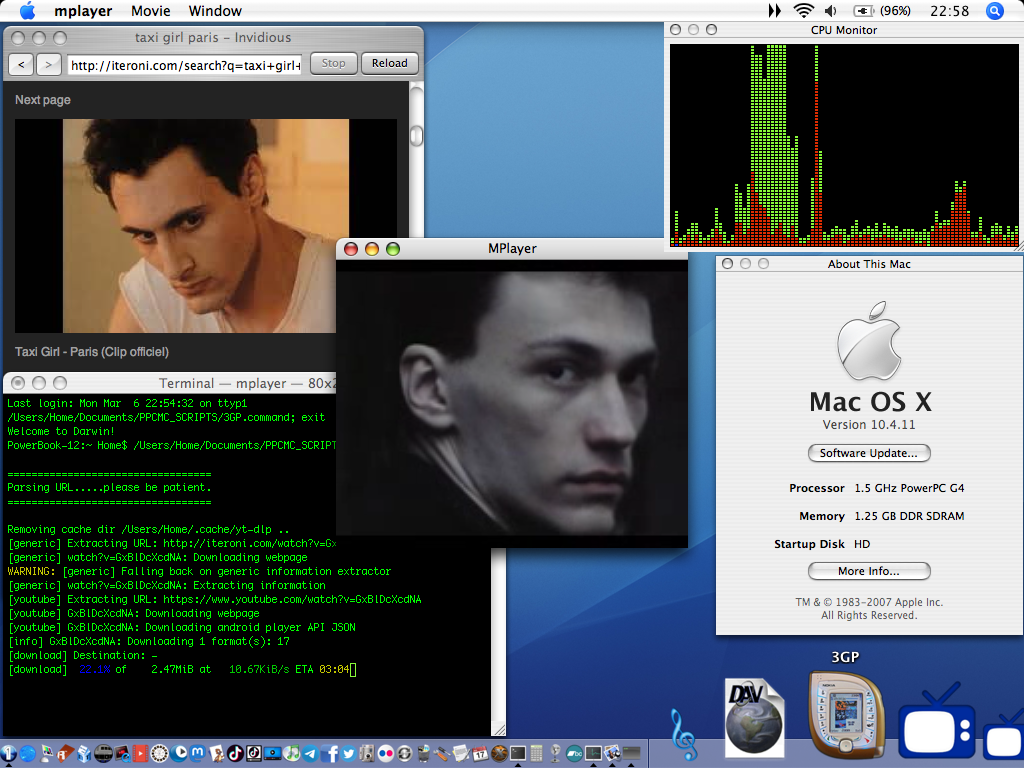Click the Taxi Girl video thumbnail in browser
Screen dimensions: 1024x768
point(206,225)
